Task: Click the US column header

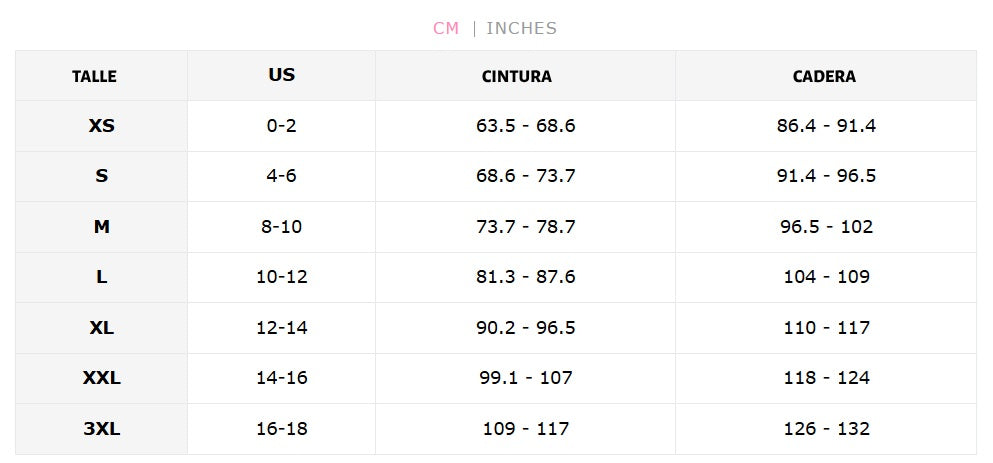Action: pyautogui.click(x=281, y=75)
